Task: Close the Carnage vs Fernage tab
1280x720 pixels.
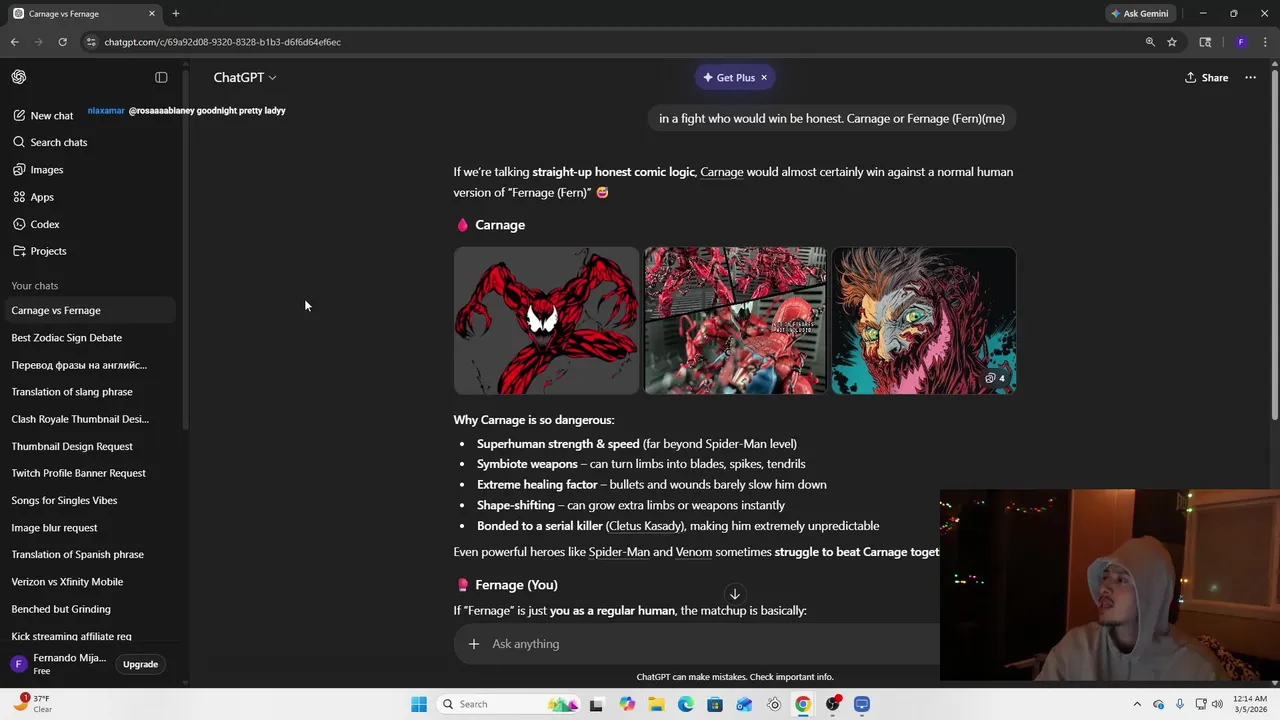Action: [x=152, y=13]
